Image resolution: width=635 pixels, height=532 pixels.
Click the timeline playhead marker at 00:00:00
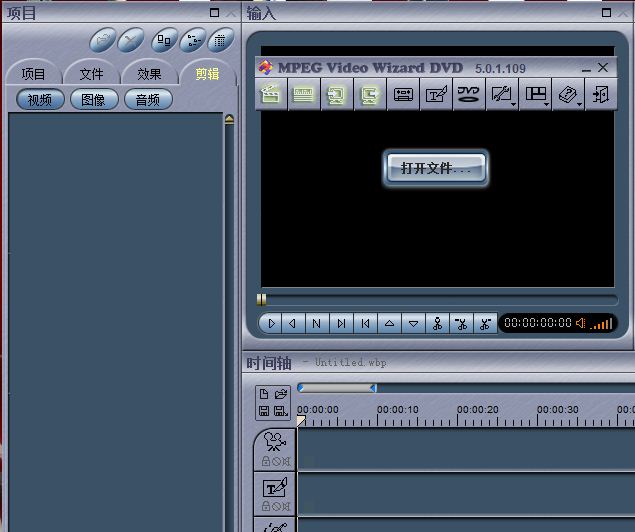pyautogui.click(x=301, y=421)
